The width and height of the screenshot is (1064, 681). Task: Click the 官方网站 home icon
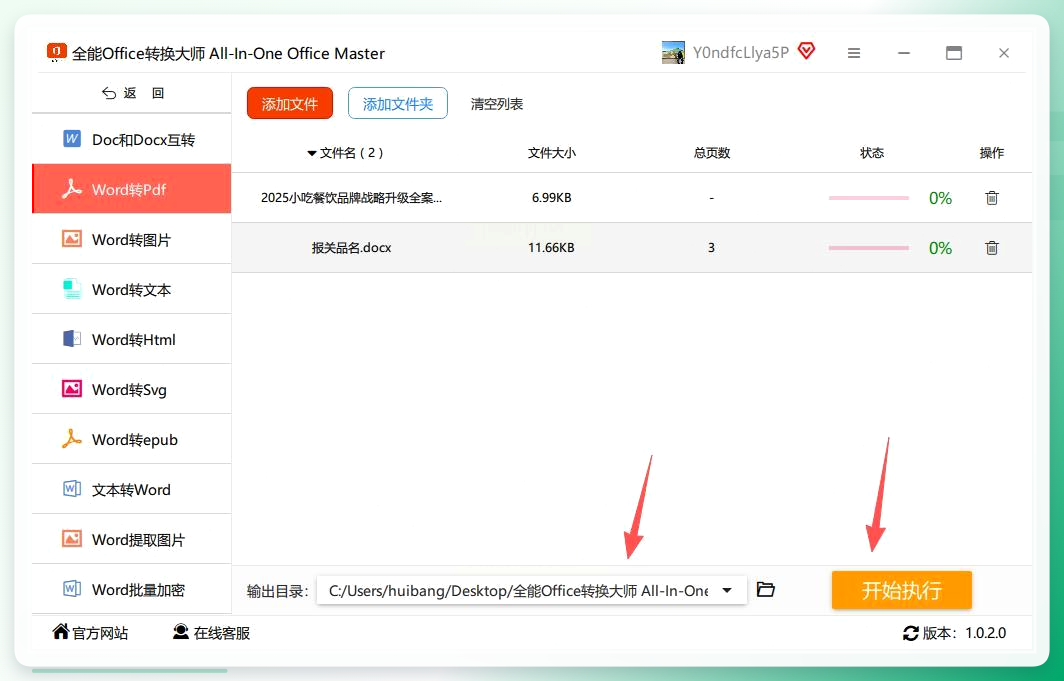pyautogui.click(x=60, y=631)
